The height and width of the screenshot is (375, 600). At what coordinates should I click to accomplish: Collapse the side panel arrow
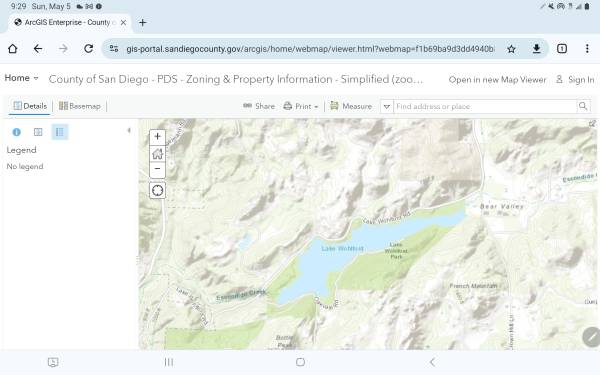click(x=129, y=130)
